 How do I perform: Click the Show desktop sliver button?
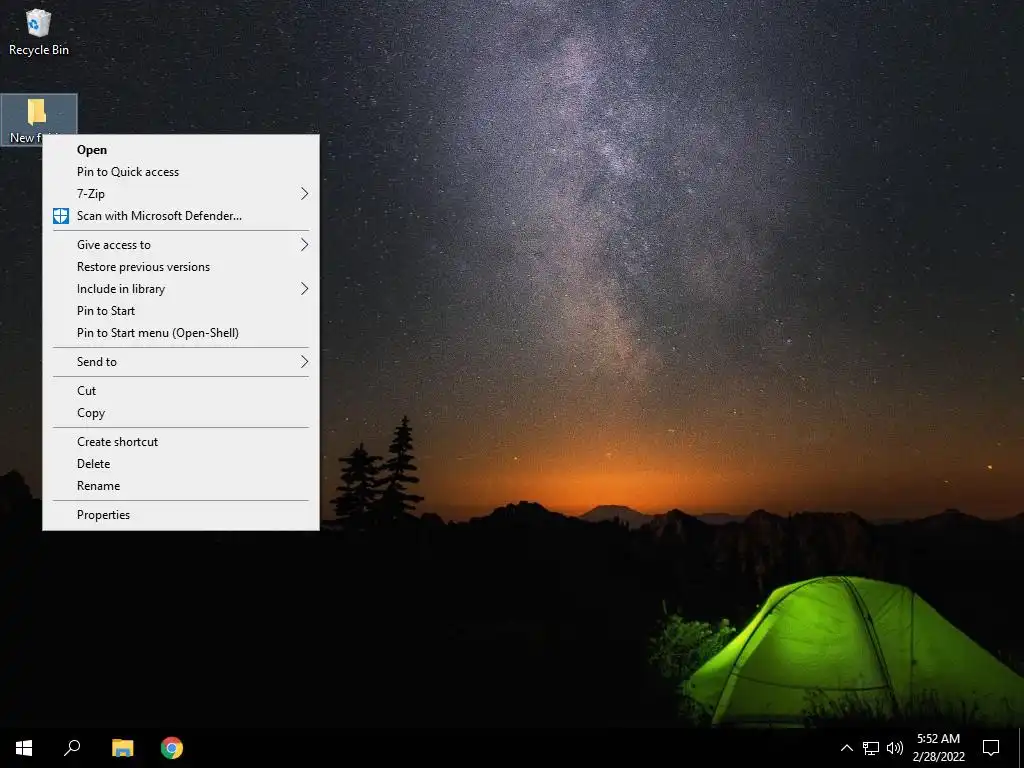point(1021,748)
